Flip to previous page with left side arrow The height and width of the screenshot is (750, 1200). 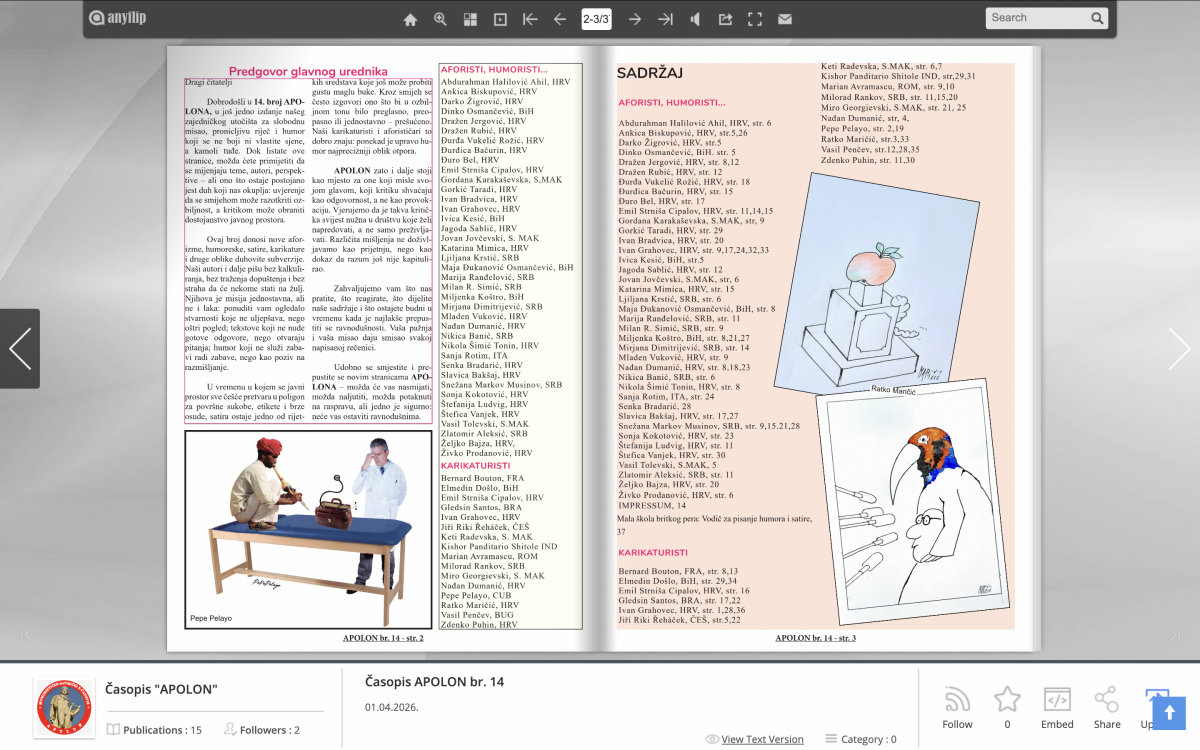(20, 348)
